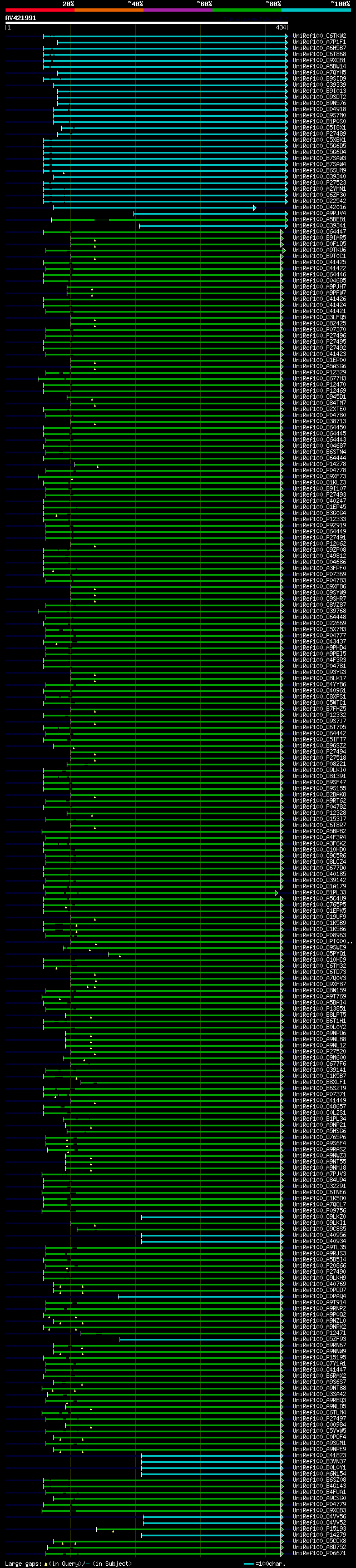Click the UniRef100_Q42016 alignment arrowhead
This screenshot has height=1568, width=356.
tap(254, 207)
